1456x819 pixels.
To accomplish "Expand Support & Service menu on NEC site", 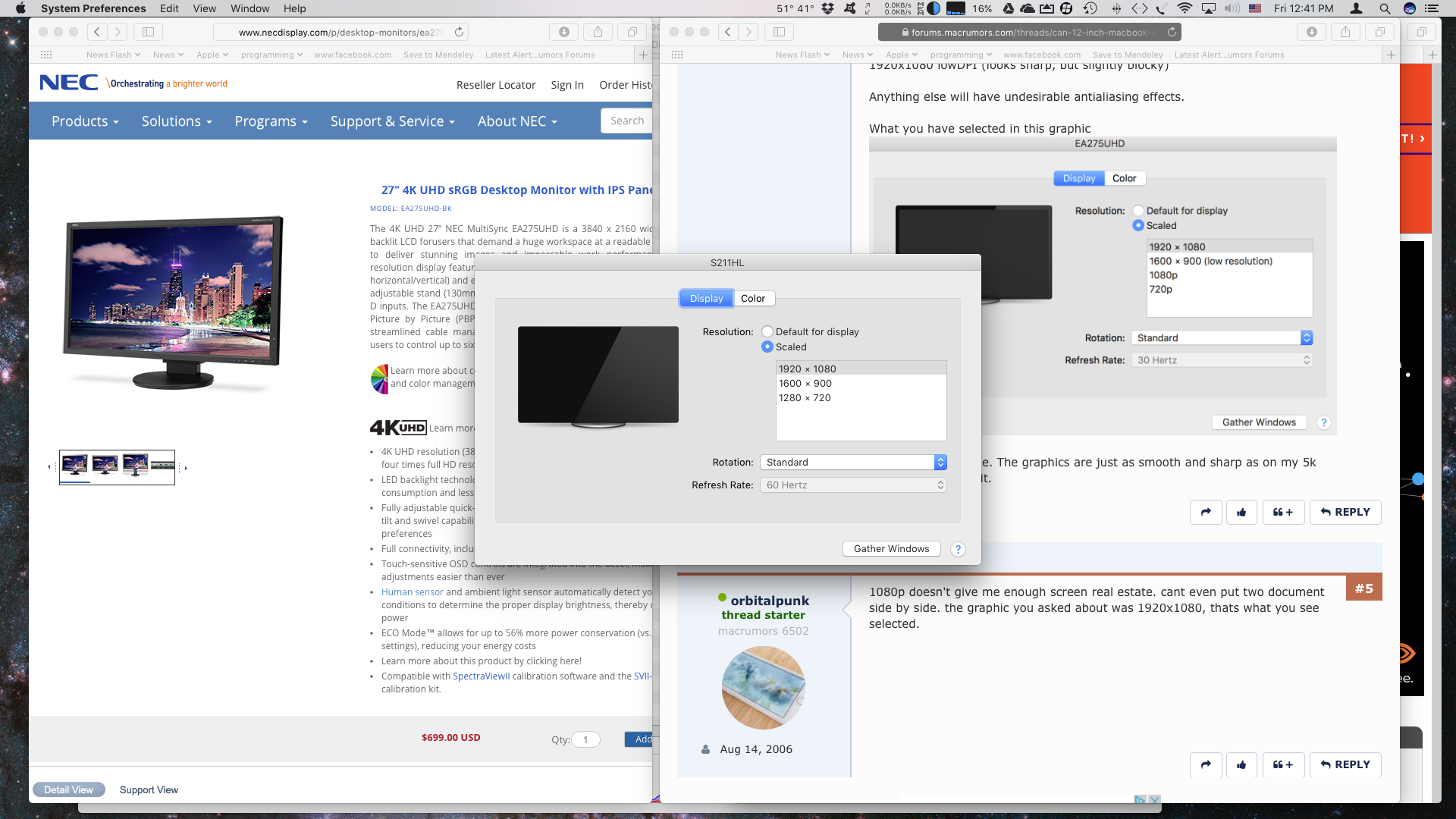I will (x=392, y=121).
